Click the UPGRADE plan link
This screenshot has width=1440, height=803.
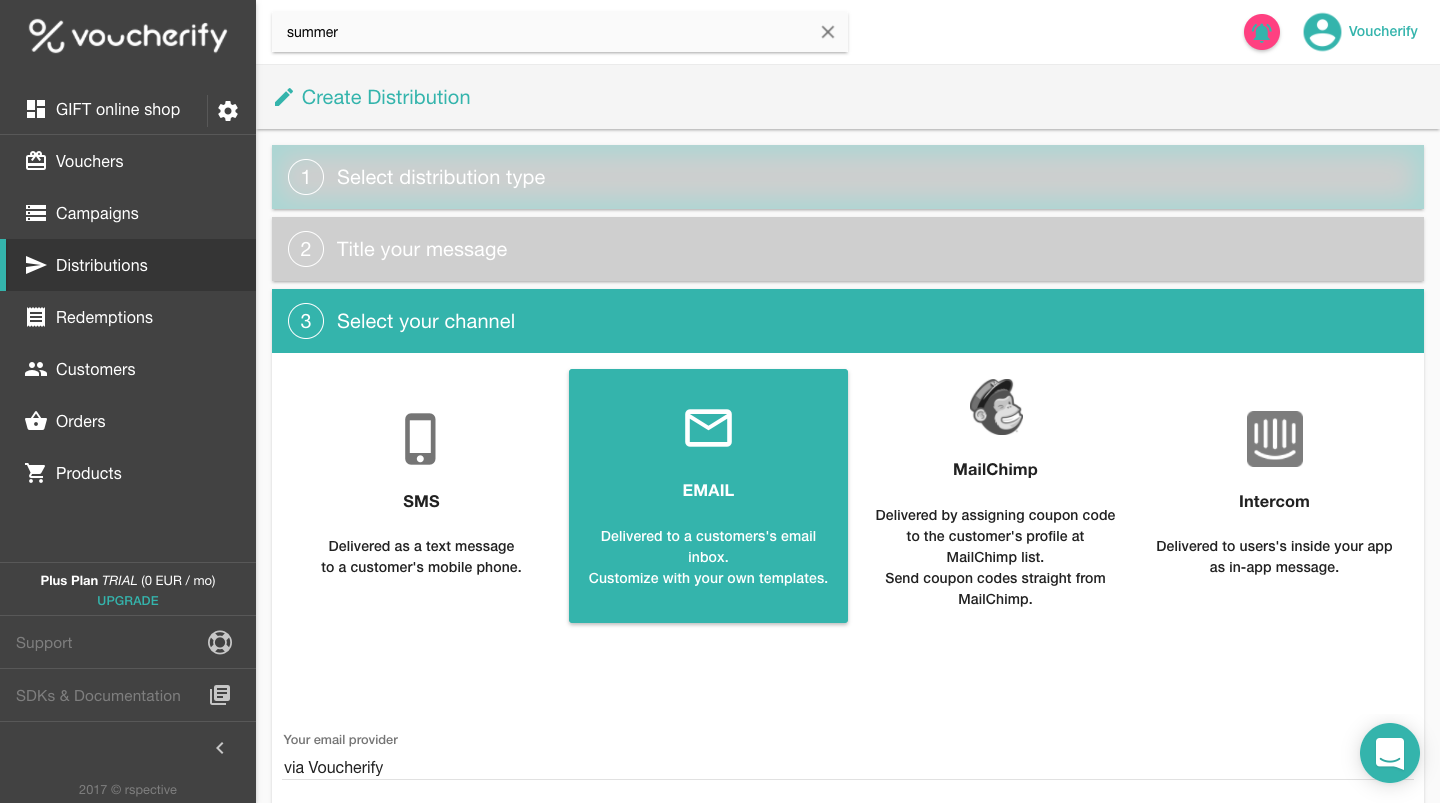point(128,601)
